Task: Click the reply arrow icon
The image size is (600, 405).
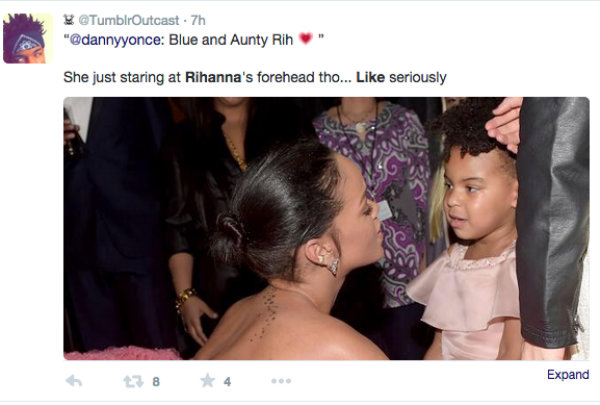Action: click(x=73, y=381)
